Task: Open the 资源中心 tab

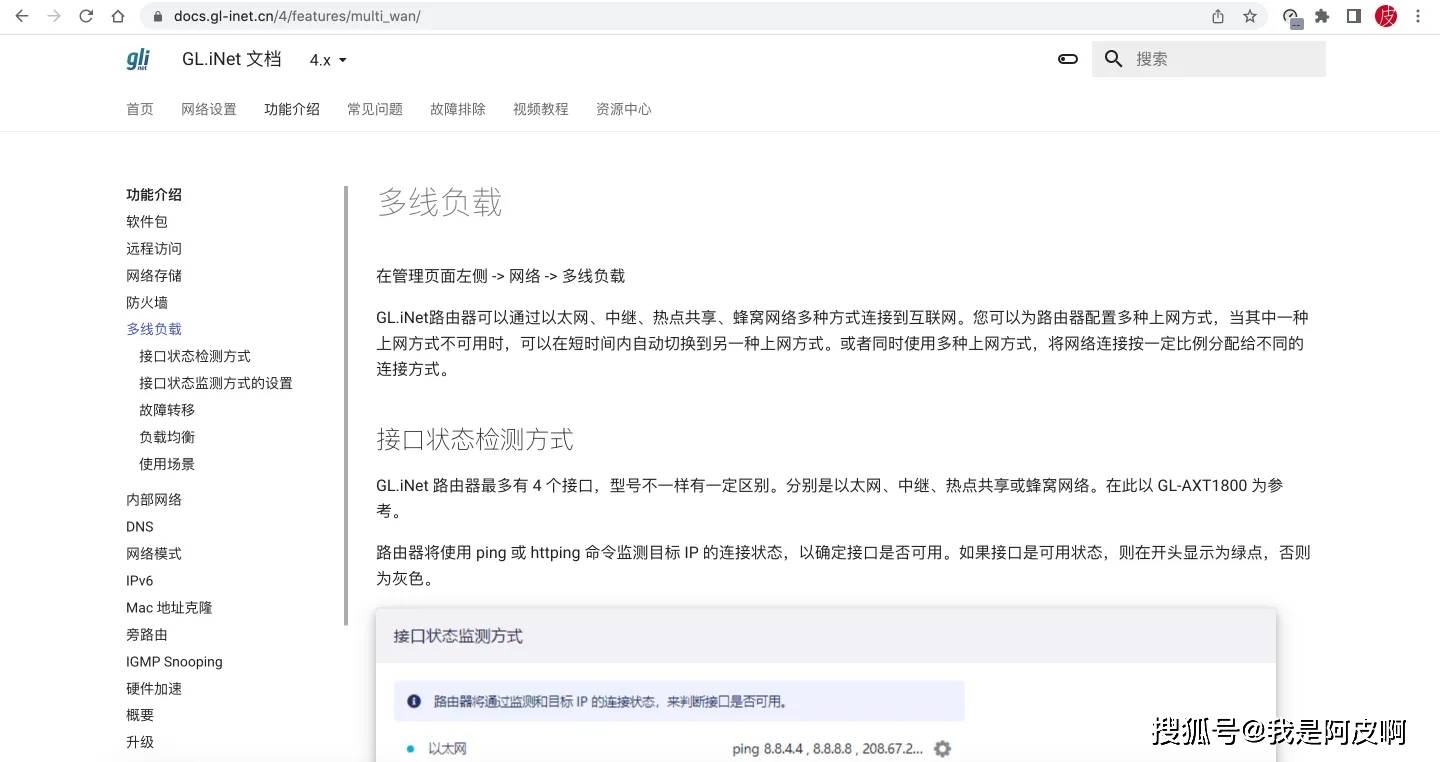Action: [x=624, y=109]
